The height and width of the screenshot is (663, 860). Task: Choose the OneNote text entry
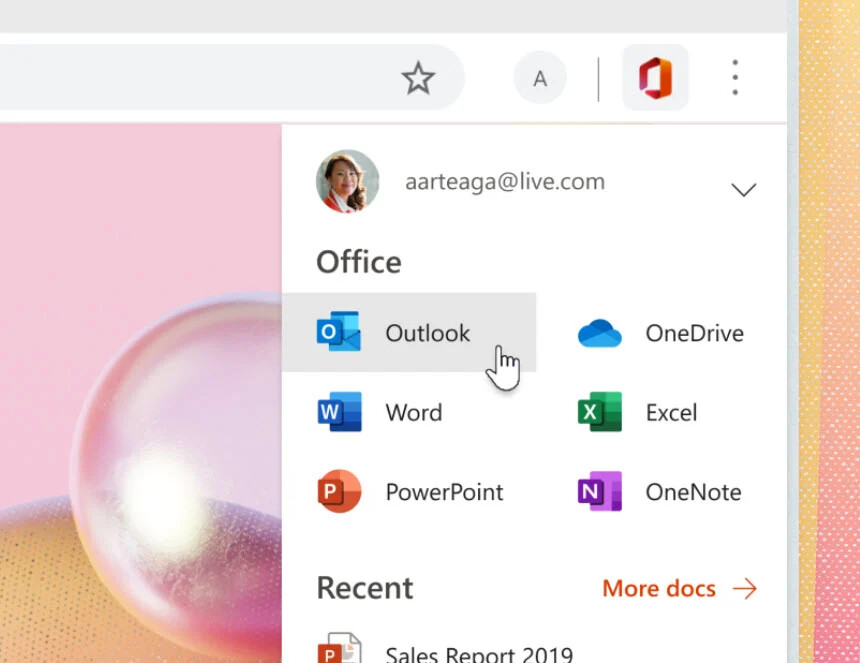693,492
